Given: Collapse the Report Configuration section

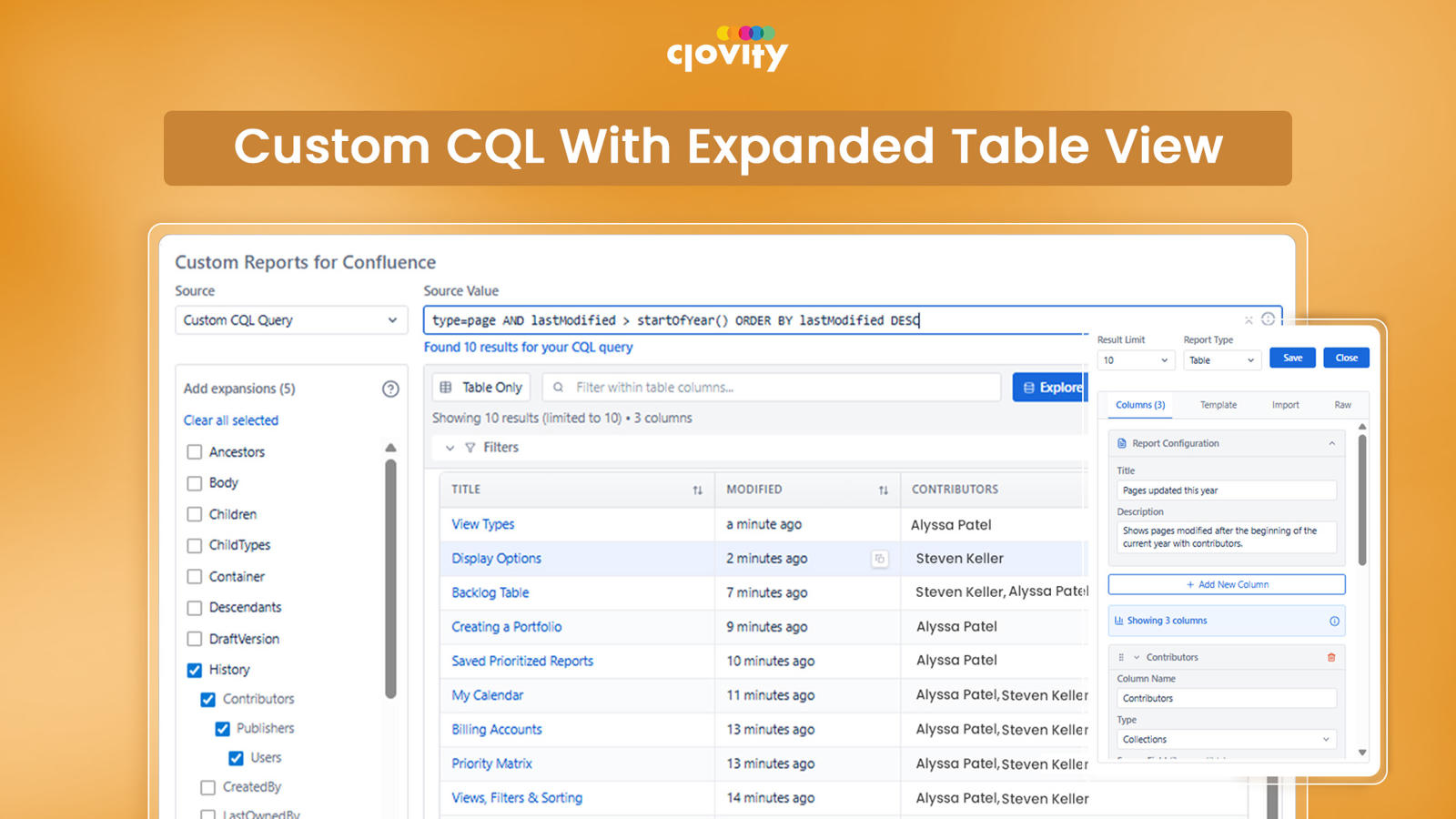Looking at the screenshot, I should click(1332, 443).
